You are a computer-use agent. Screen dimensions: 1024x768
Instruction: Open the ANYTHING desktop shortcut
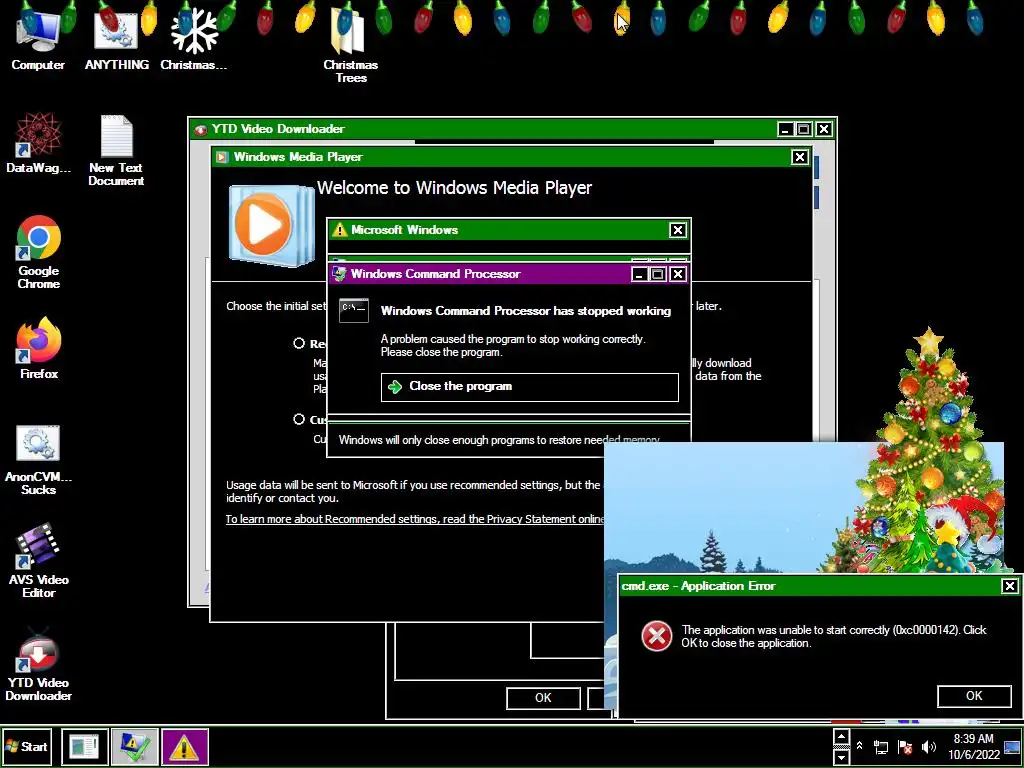(116, 39)
